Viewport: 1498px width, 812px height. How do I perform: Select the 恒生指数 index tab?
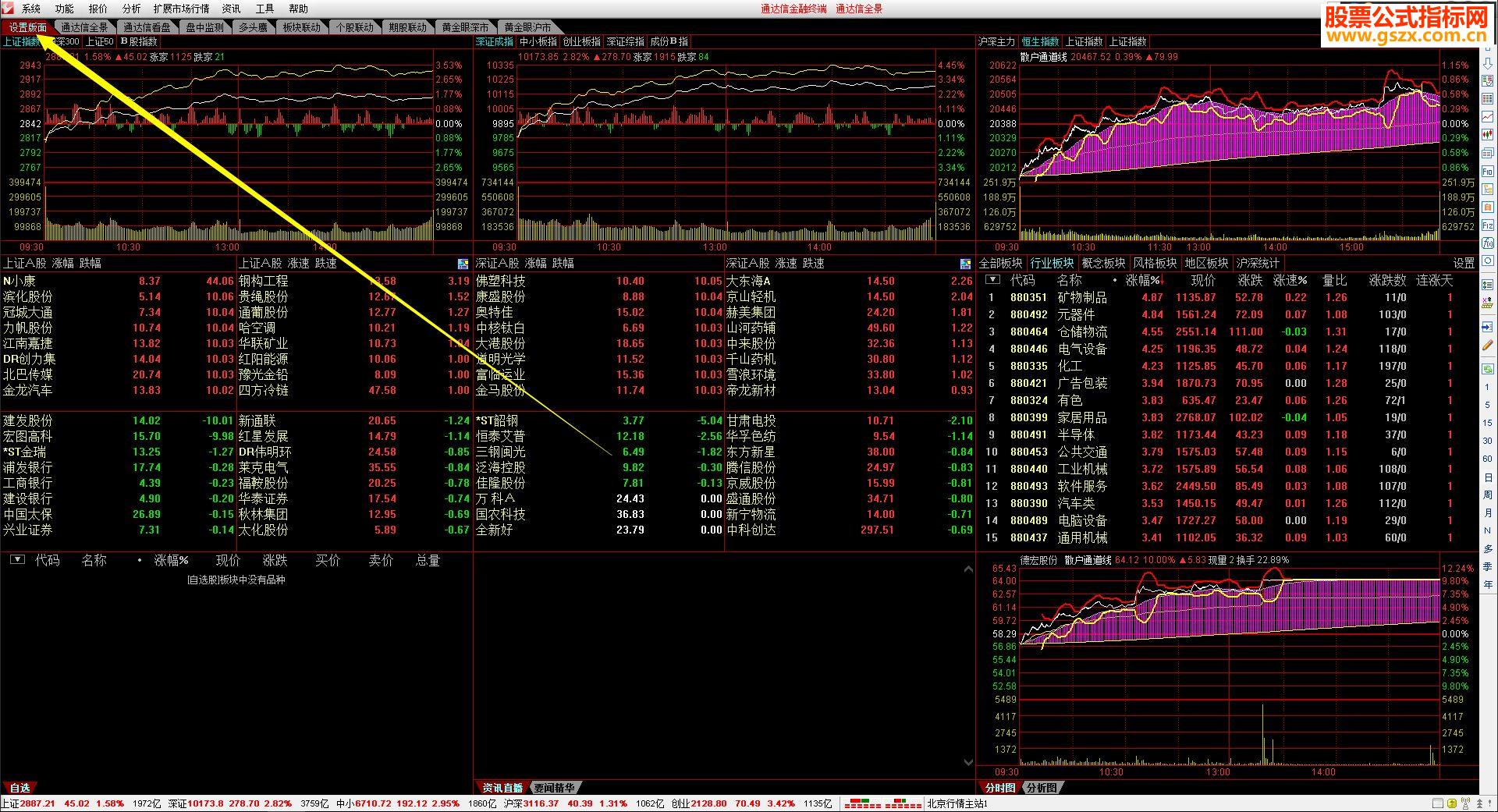(1041, 41)
